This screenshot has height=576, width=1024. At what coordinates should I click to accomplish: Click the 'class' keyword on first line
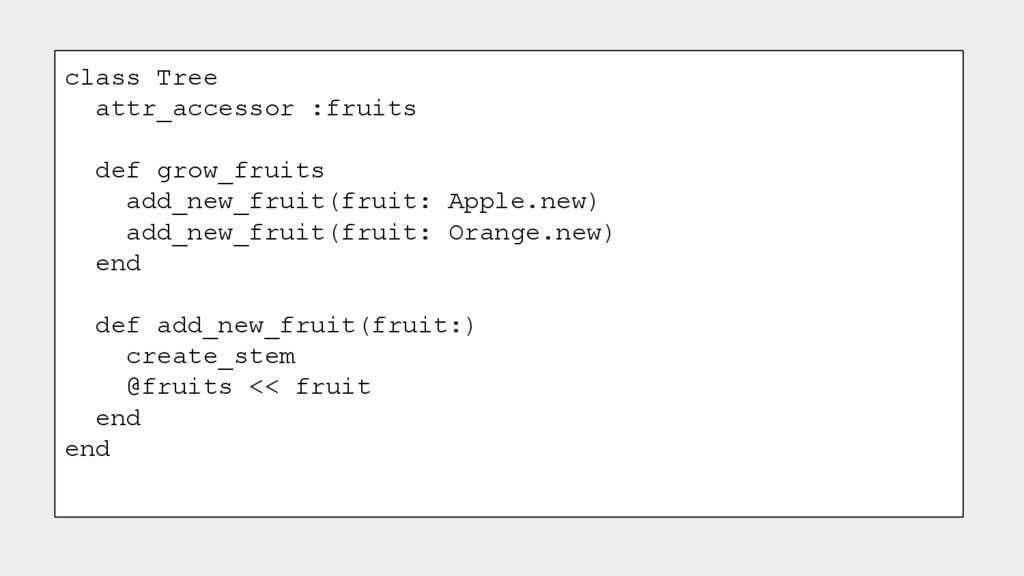coord(103,78)
